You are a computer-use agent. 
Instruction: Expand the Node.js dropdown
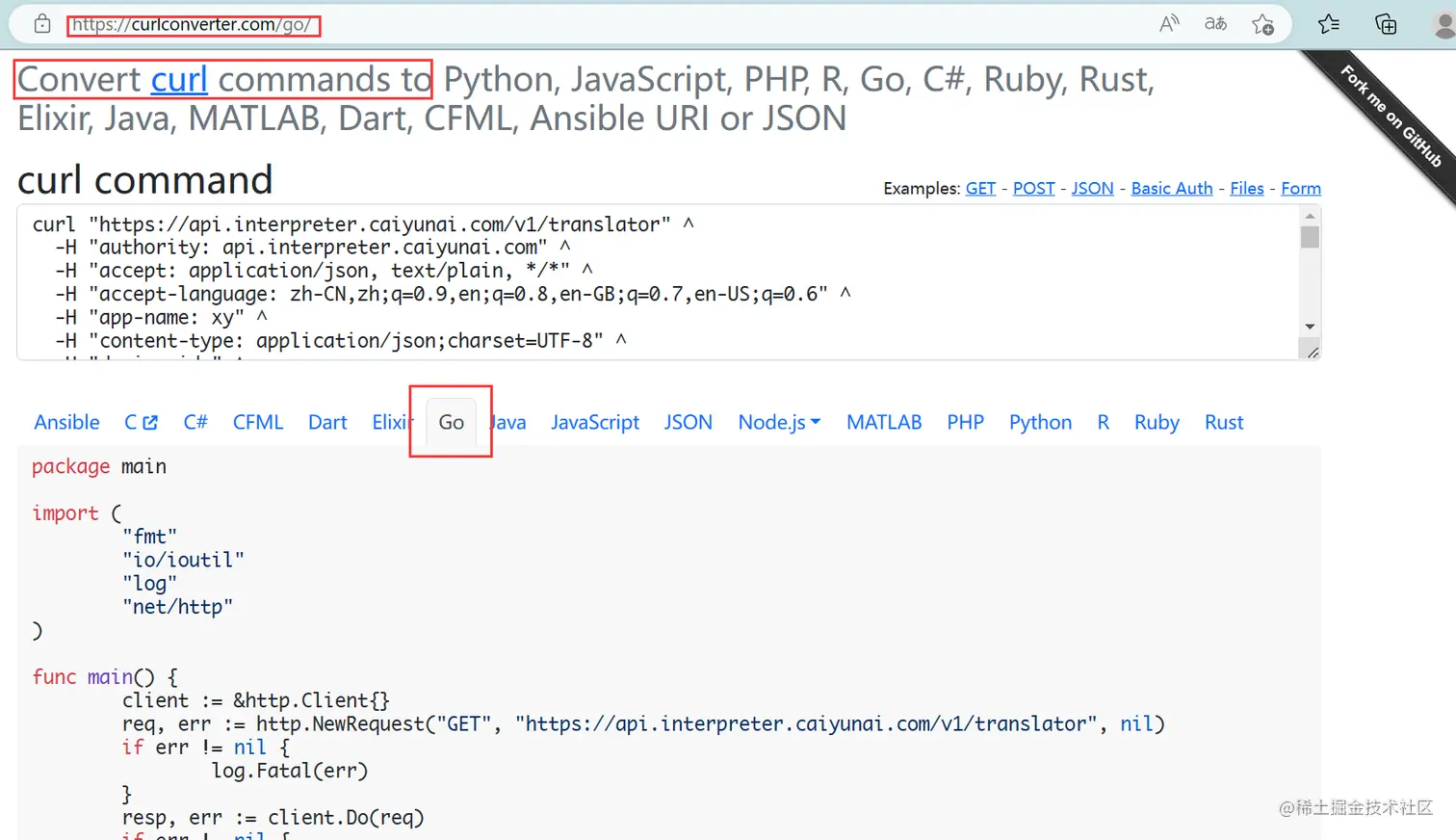779,422
